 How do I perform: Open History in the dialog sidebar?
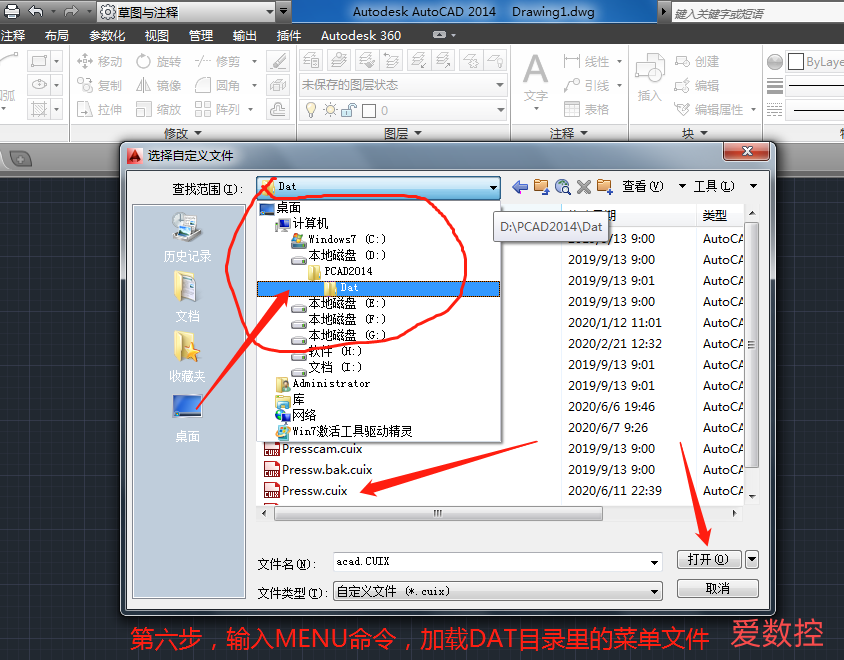(187, 237)
